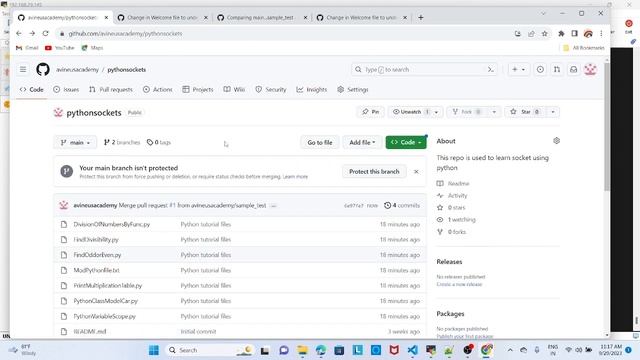Click the browser reload icon
The width and height of the screenshot is (640, 360).
(45, 33)
